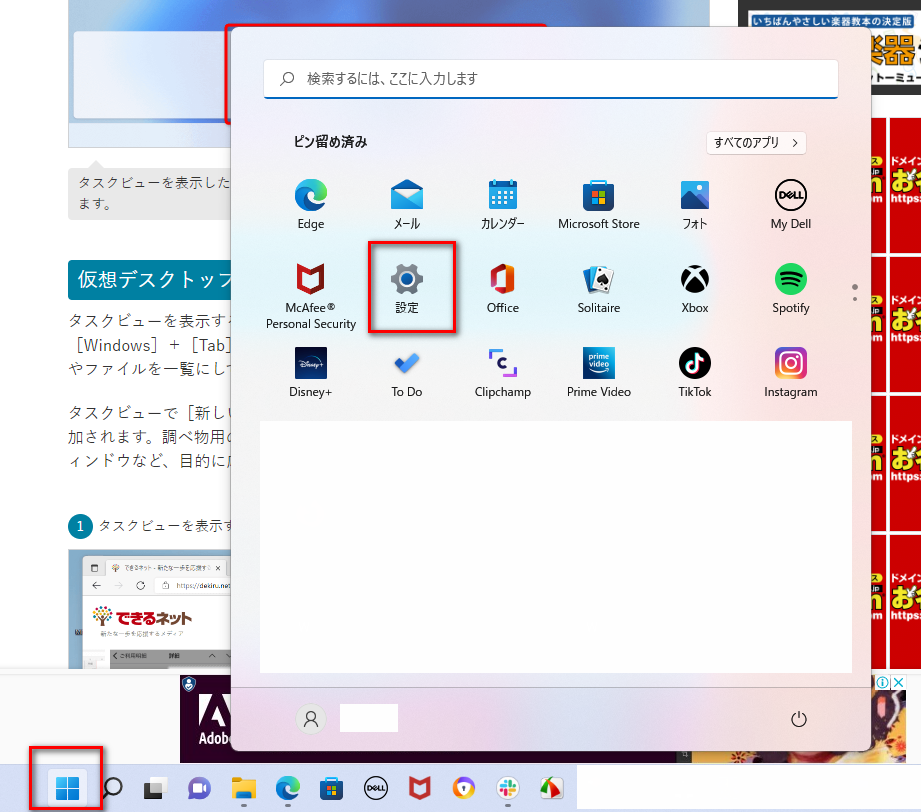Click the Adobe advertisement banner
Image resolution: width=921 pixels, height=812 pixels.
click(x=205, y=719)
